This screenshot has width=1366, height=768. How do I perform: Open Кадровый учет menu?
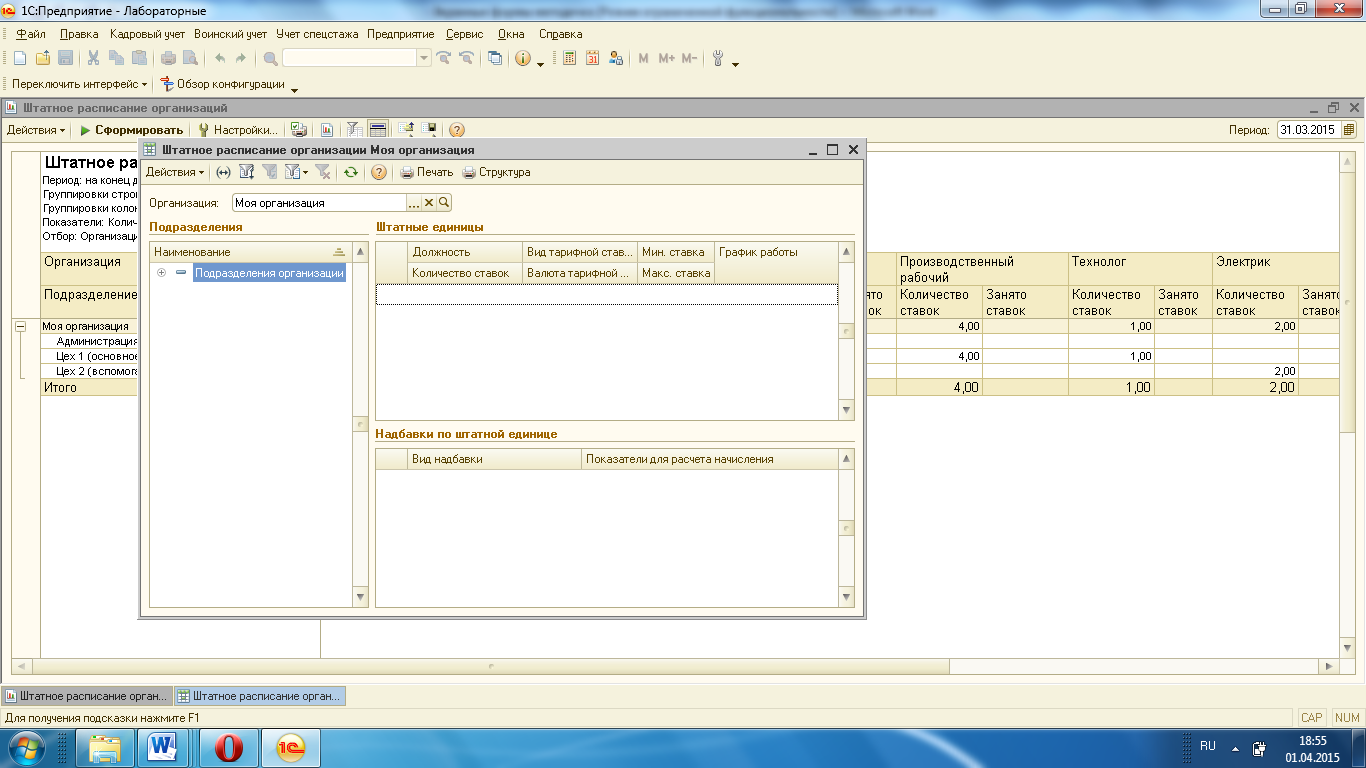147,34
